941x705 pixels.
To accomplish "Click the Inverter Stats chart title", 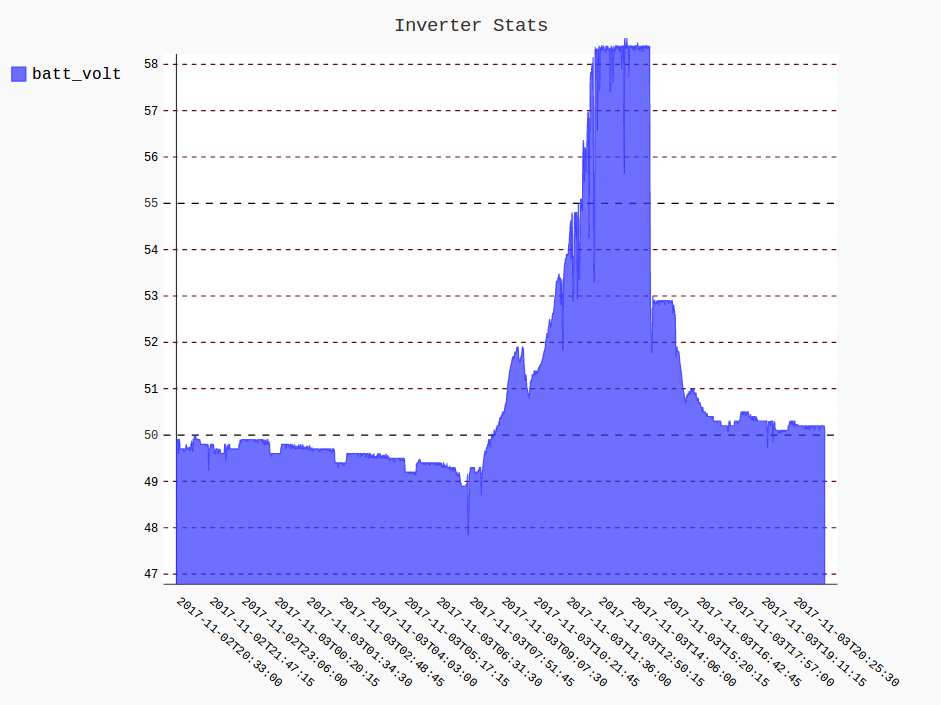I will click(x=470, y=25).
